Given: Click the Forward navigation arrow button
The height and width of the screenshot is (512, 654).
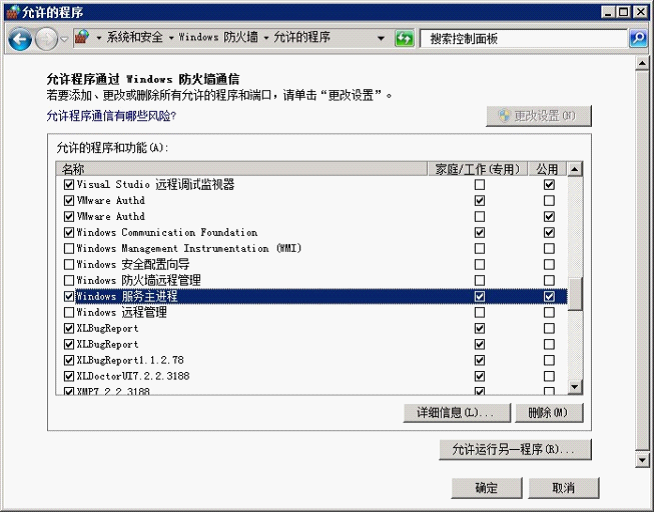Looking at the screenshot, I should coord(46,39).
